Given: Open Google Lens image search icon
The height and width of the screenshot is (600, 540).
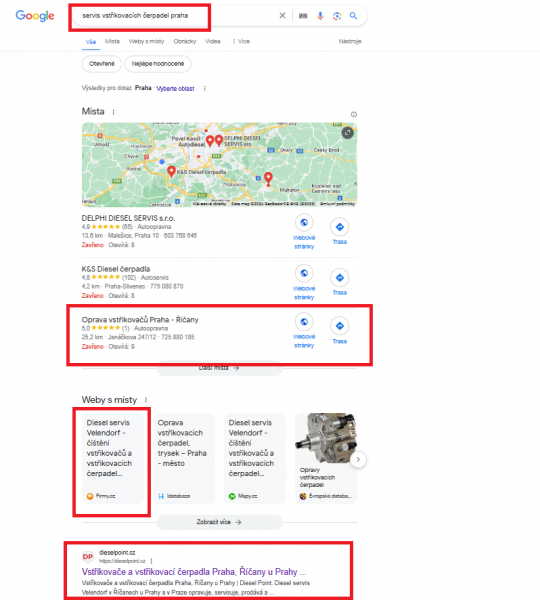Looking at the screenshot, I should click(x=337, y=16).
